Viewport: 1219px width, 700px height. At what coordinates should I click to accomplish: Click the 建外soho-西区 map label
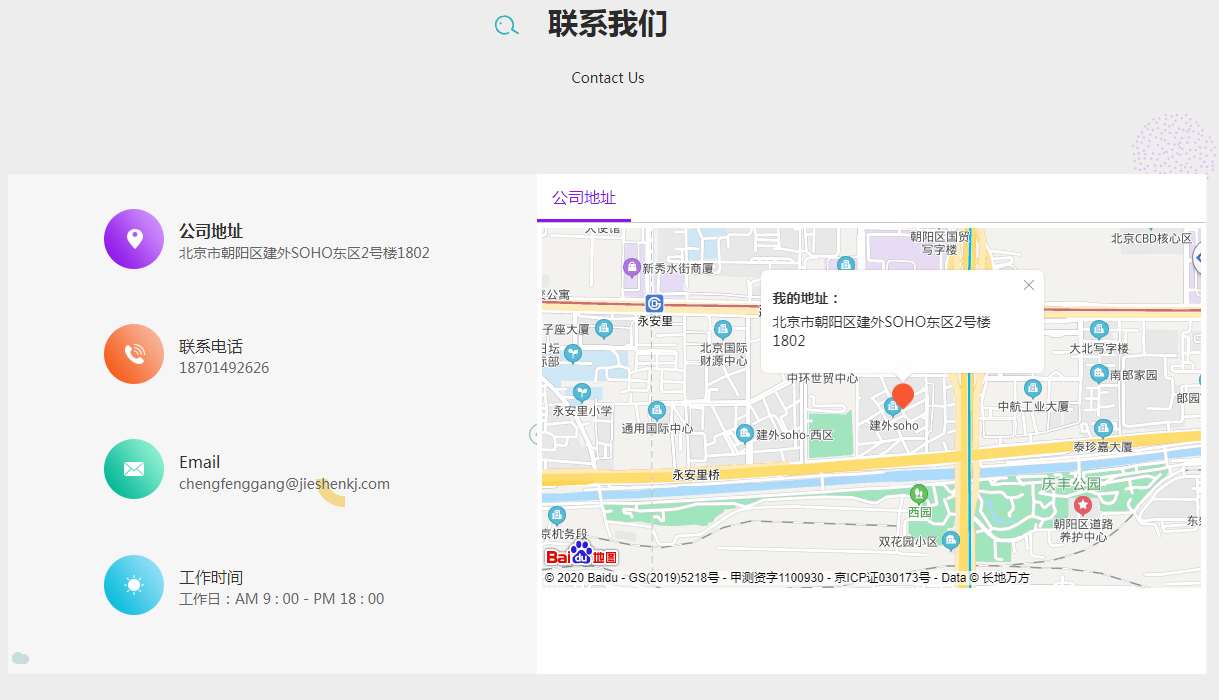(794, 435)
